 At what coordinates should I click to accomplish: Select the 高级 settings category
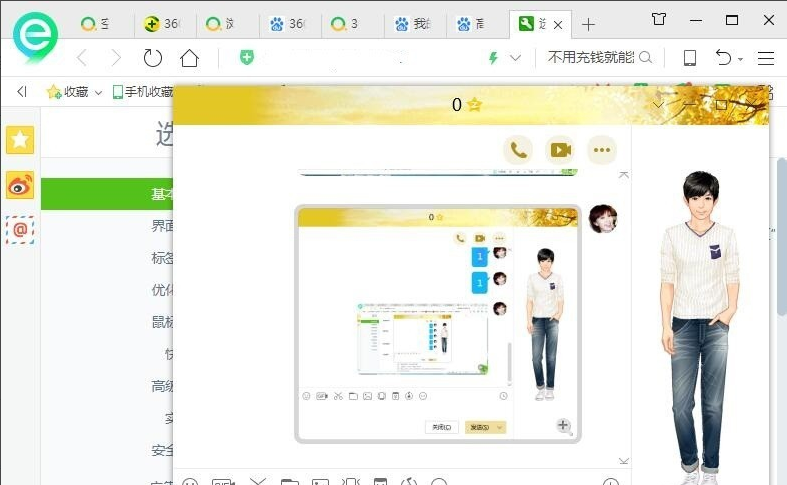[162, 386]
